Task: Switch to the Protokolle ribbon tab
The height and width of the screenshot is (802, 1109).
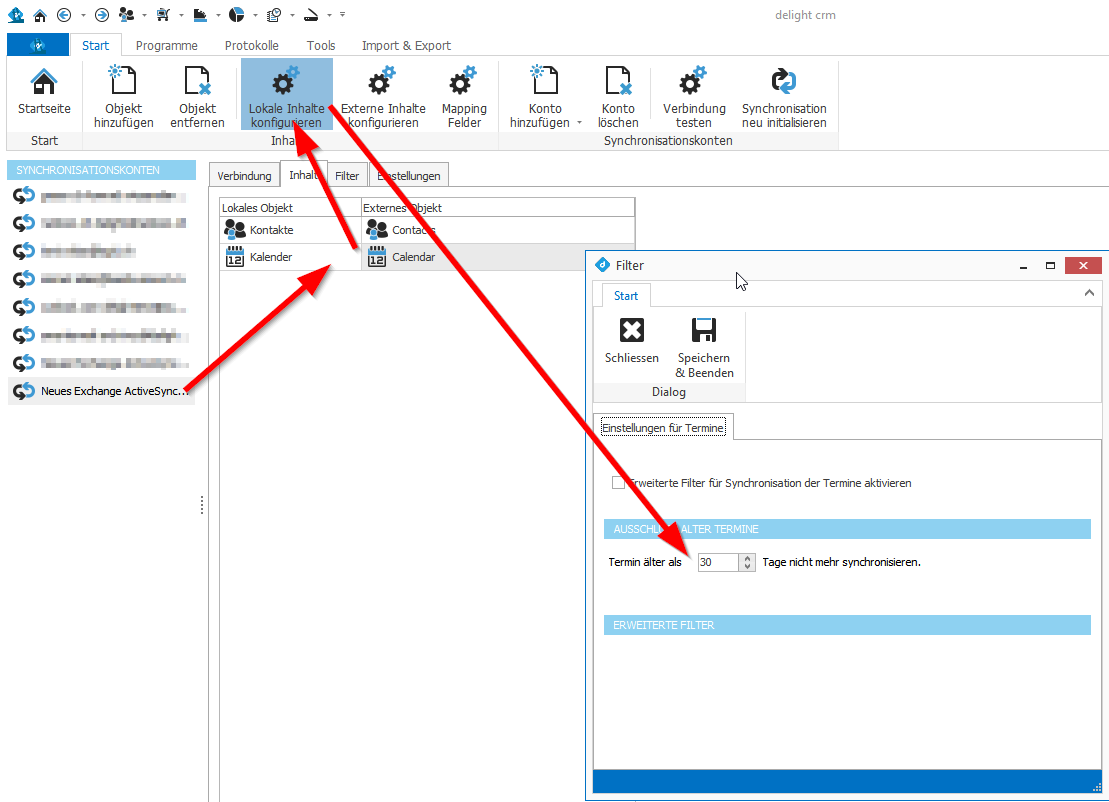Action: click(x=251, y=45)
